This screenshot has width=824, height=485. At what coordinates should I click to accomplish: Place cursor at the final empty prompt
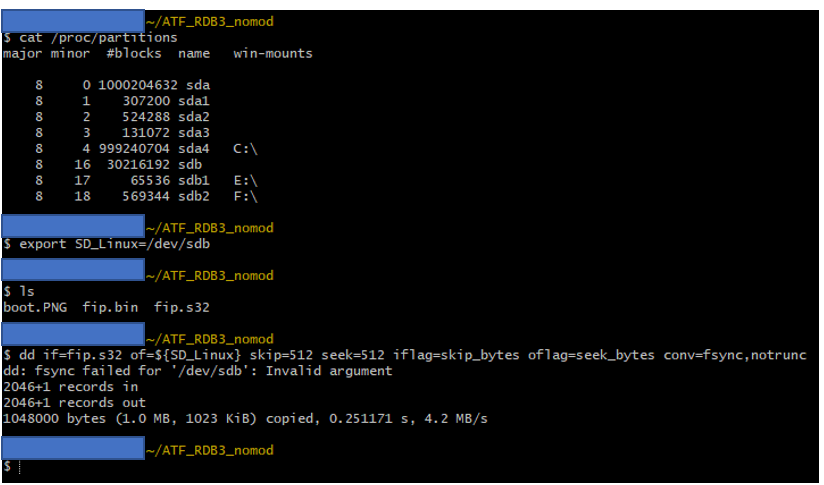[x=18, y=467]
